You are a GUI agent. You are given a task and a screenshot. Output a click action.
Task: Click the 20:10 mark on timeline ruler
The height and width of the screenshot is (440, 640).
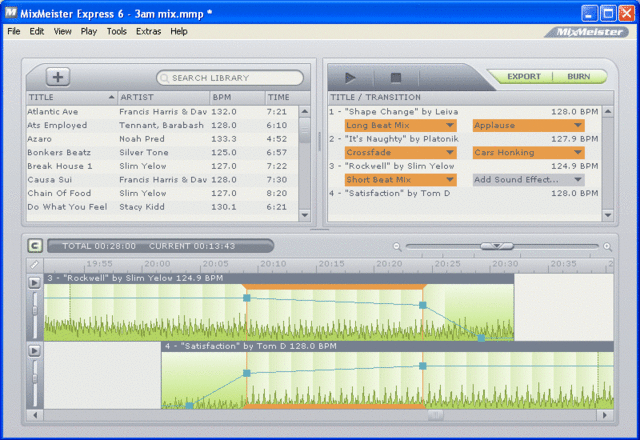273,264
